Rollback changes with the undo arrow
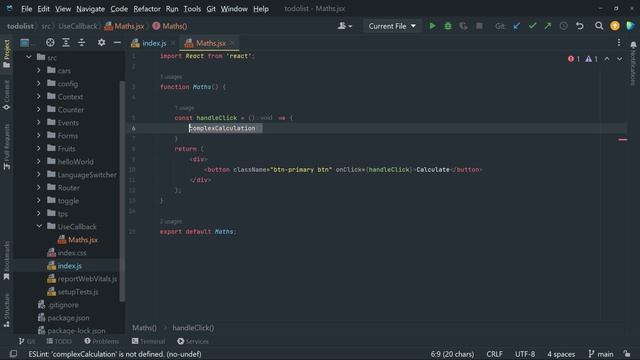Image resolution: width=640 pixels, height=360 pixels. pyautogui.click(x=580, y=26)
